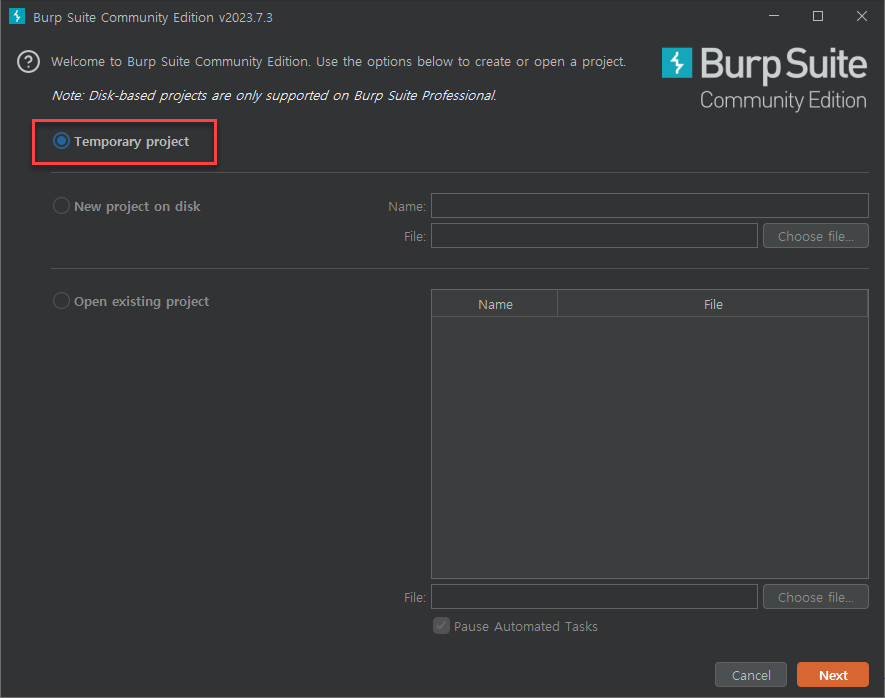The image size is (885, 698).
Task: Select the Temporary project radio button
Action: [61, 141]
